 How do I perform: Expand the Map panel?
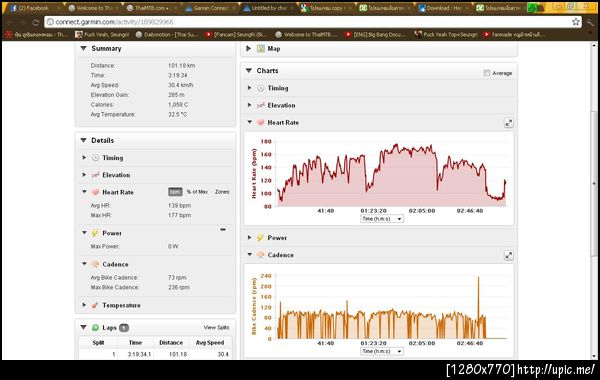249,49
